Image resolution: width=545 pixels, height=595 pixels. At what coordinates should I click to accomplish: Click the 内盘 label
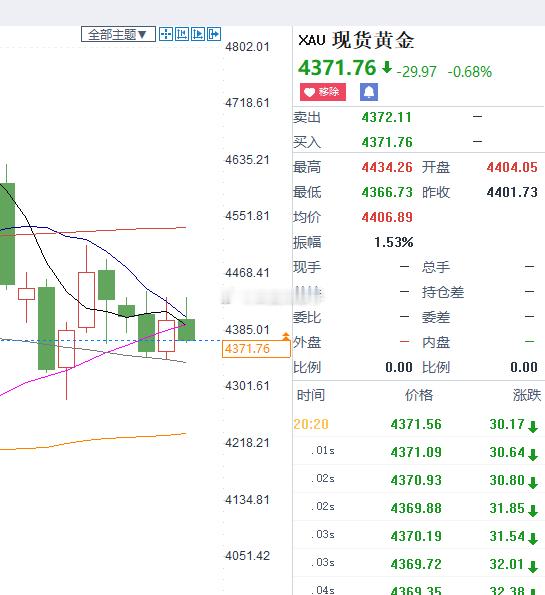click(436, 342)
